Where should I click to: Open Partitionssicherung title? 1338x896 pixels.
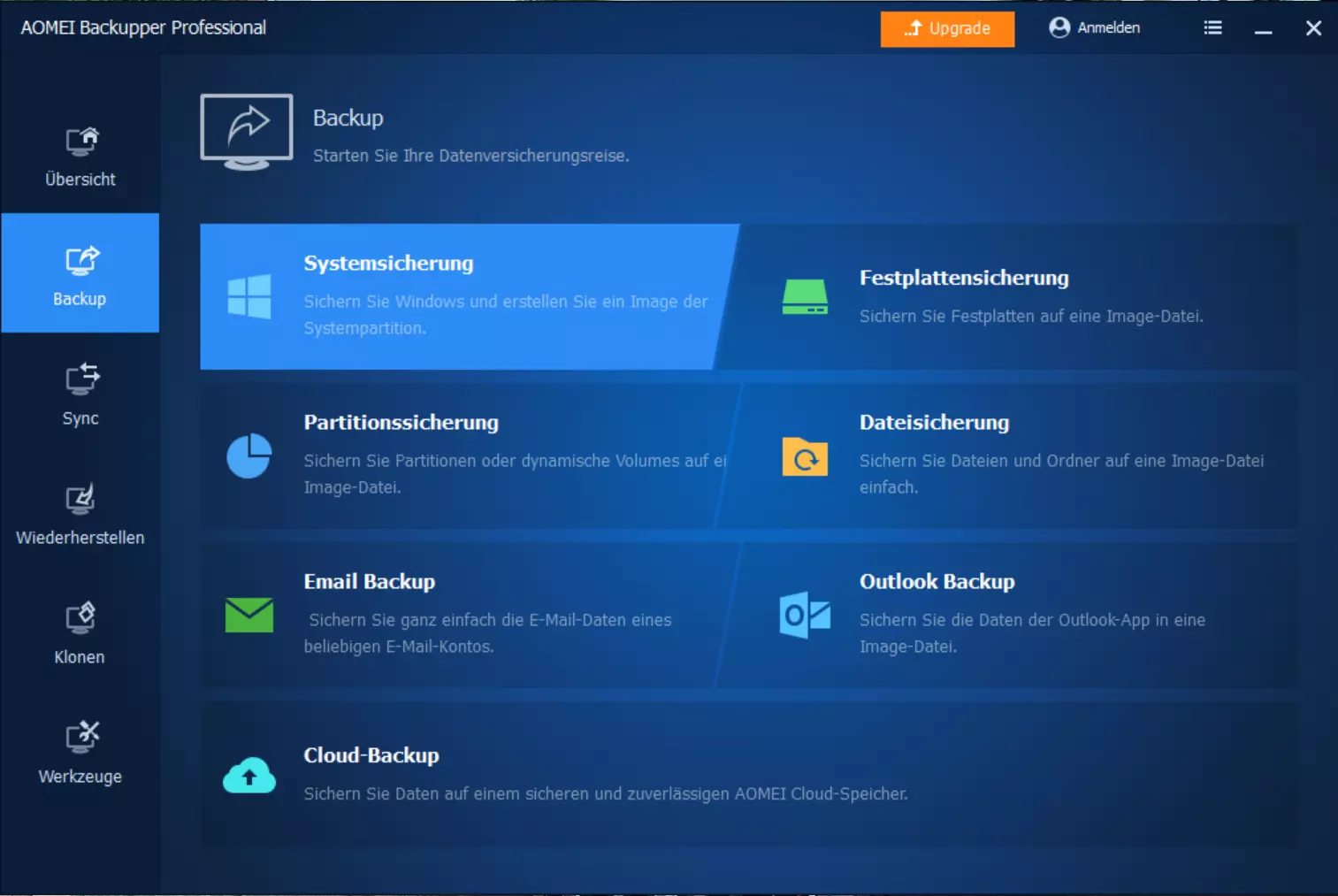[x=401, y=423]
